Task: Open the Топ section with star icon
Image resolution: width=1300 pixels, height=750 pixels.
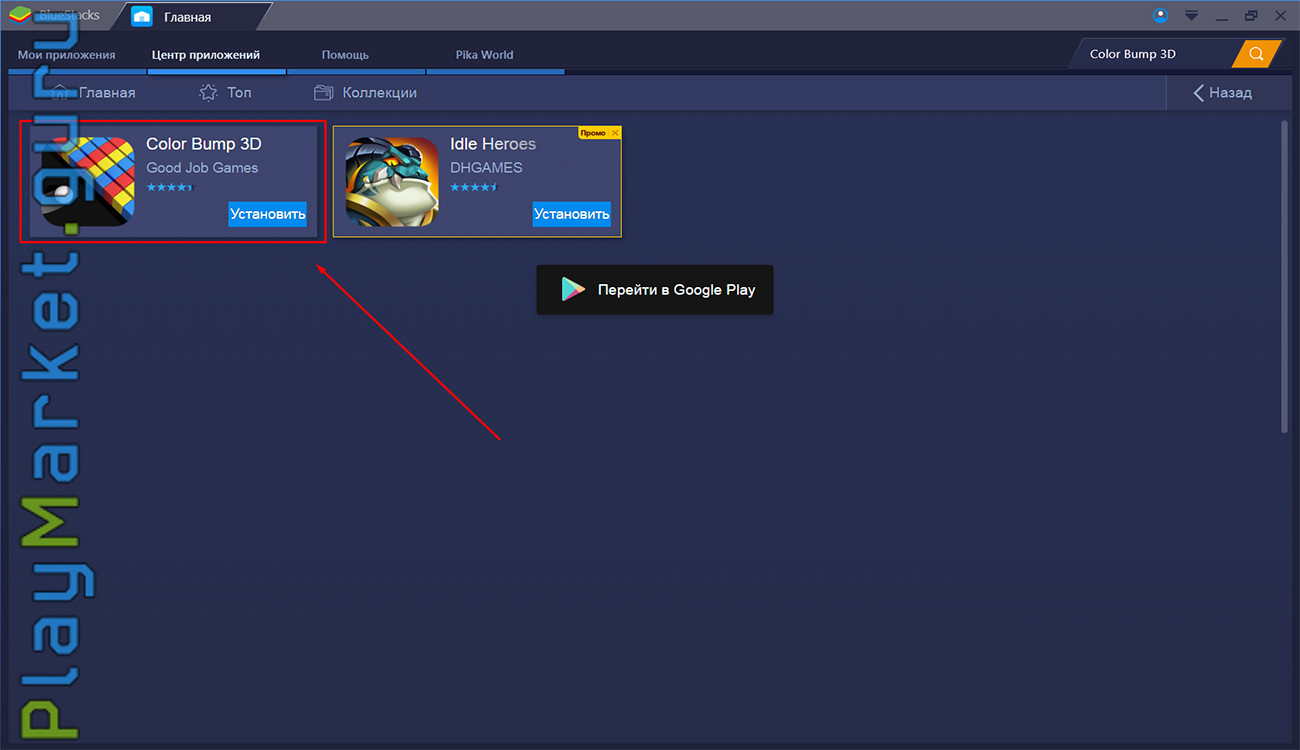Action: pyautogui.click(x=225, y=92)
